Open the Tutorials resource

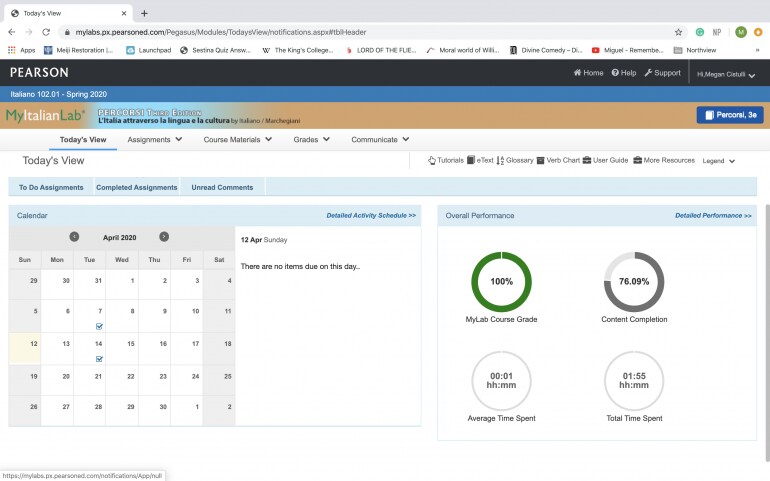pos(446,160)
